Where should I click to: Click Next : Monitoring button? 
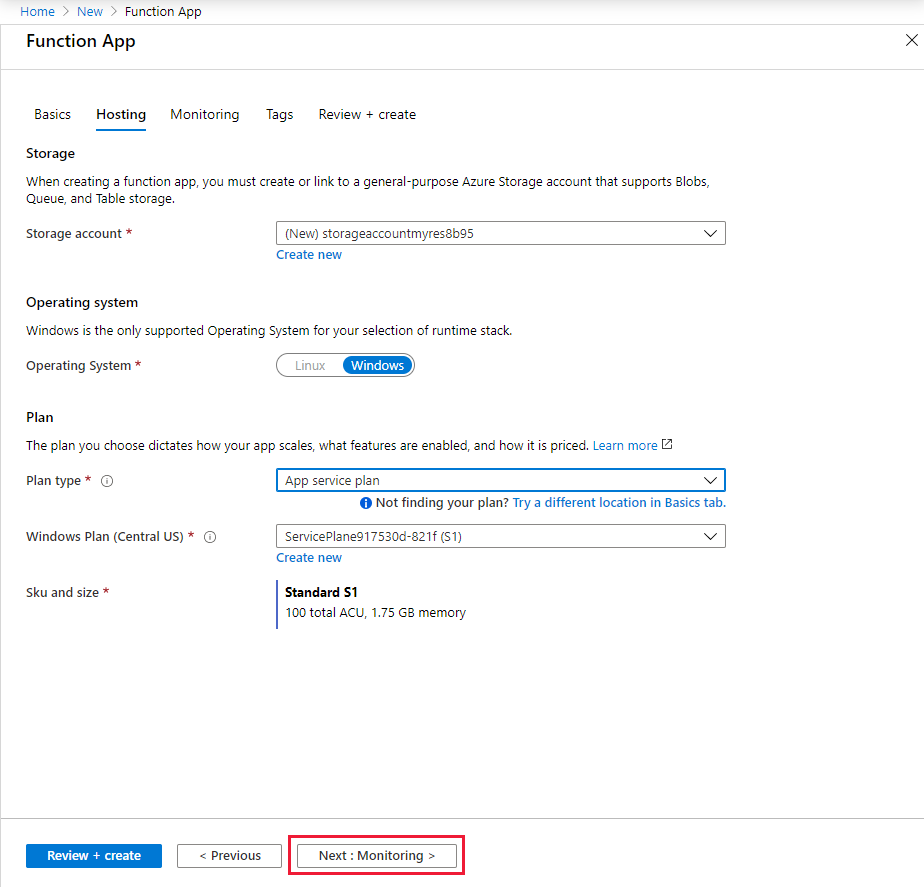coord(377,856)
